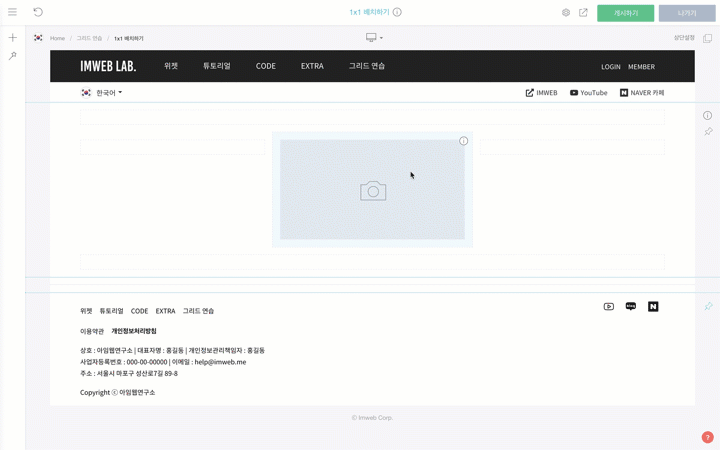Viewport: 720px width, 450px height.
Task: Expand the 한국어 language dropdown
Action: coord(101,92)
